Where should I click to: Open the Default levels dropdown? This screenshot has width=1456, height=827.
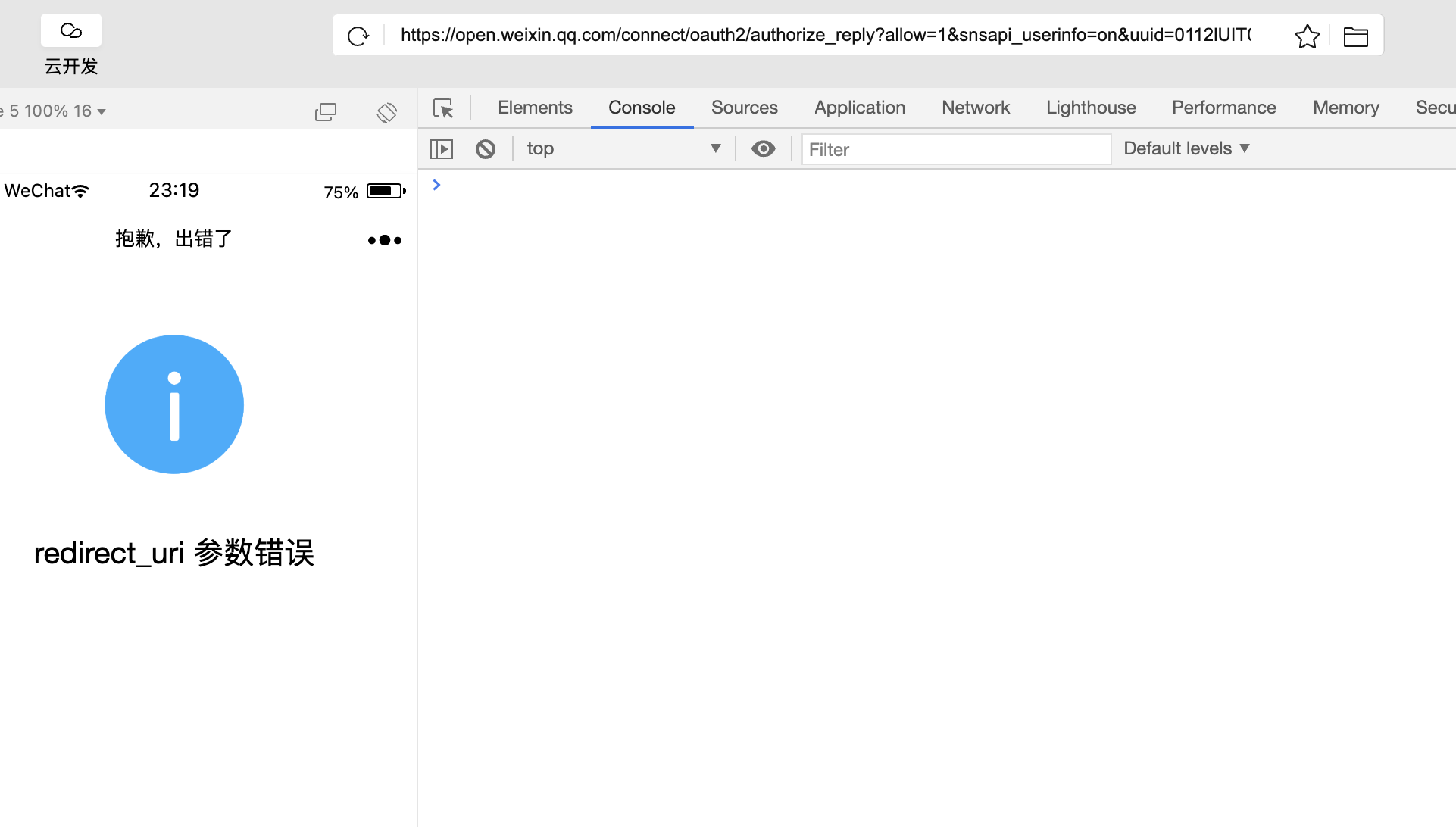tap(1186, 148)
